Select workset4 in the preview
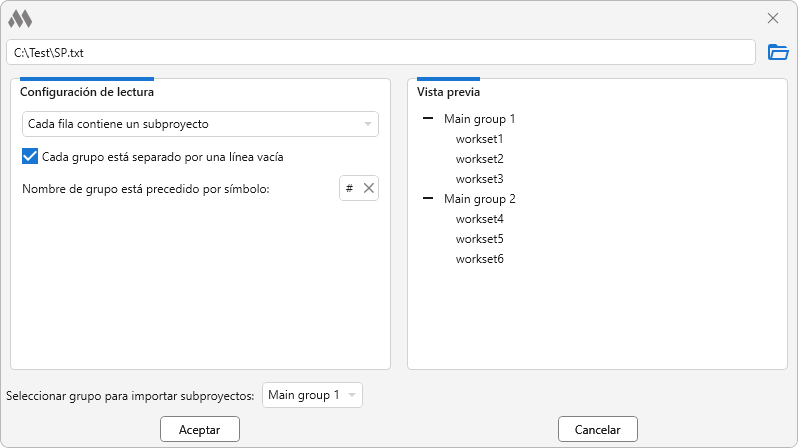This screenshot has height=448, width=798. (479, 219)
